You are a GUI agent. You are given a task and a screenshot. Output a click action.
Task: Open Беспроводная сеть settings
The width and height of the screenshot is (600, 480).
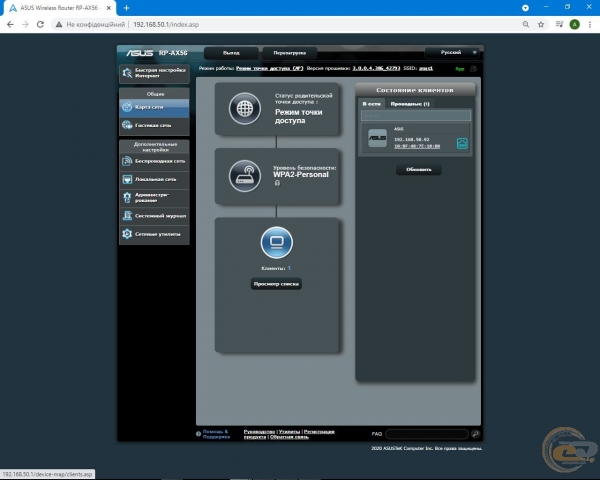click(x=154, y=161)
